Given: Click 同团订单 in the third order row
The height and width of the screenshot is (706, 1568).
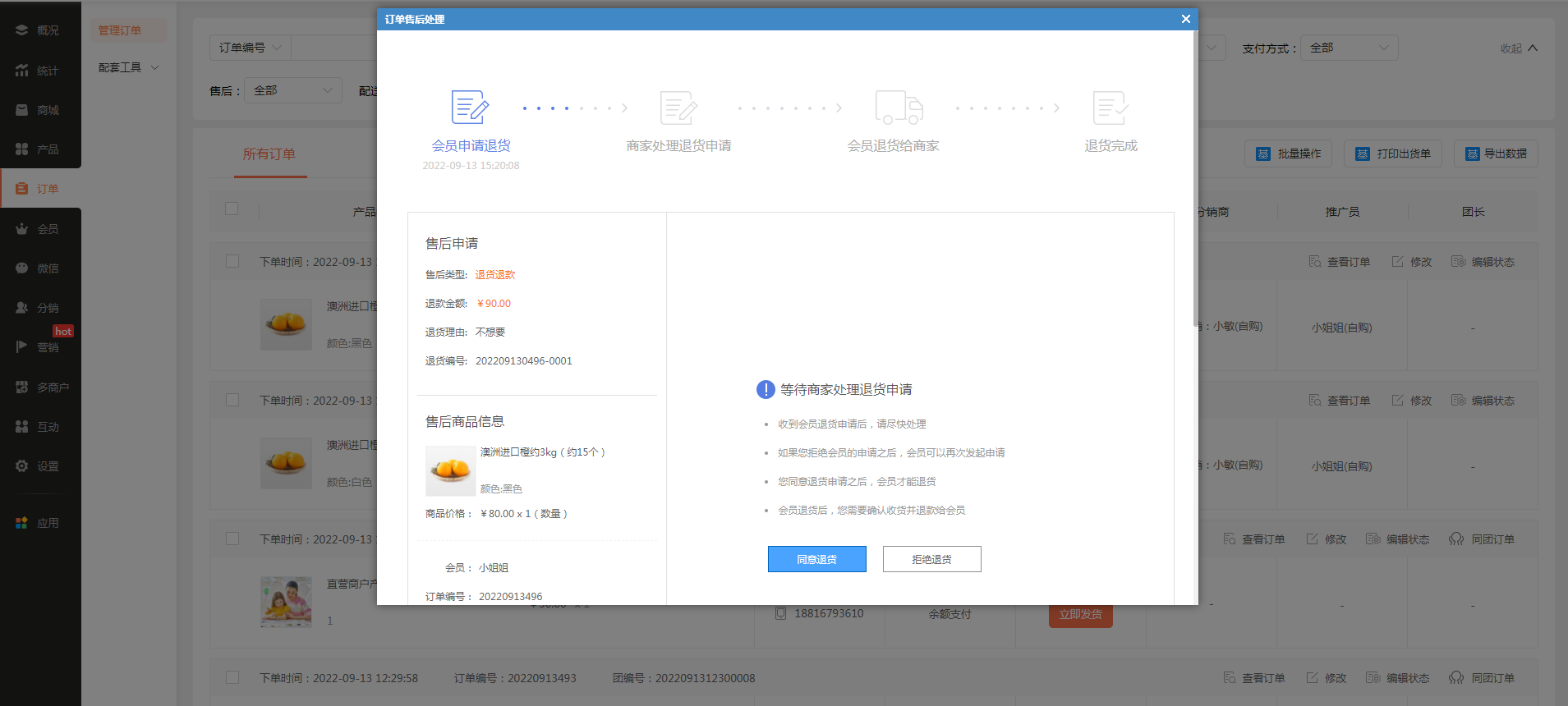Looking at the screenshot, I should point(1482,539).
